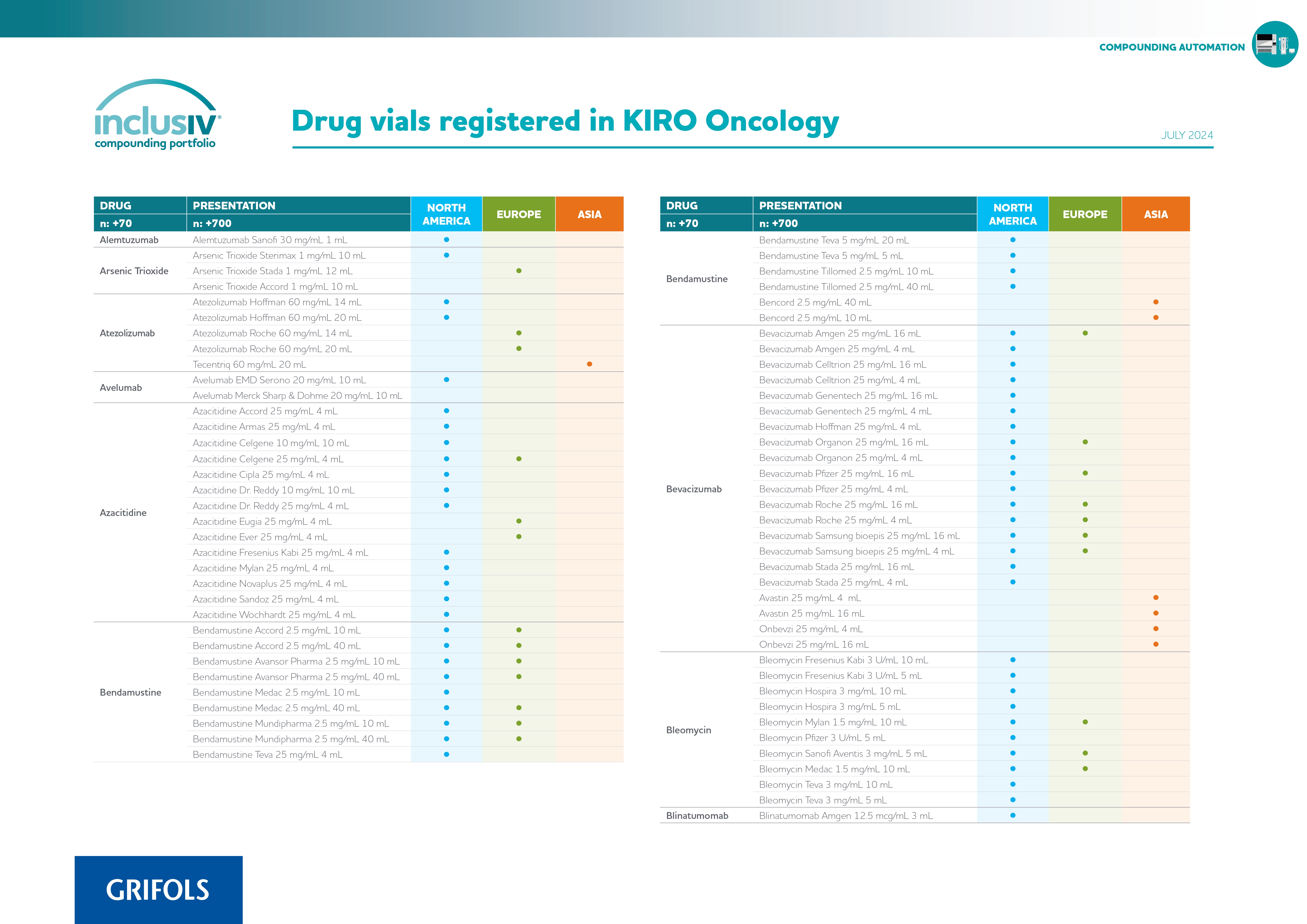Select the Azacitidine drug name cell
The height and width of the screenshot is (924, 1307).
point(123,513)
